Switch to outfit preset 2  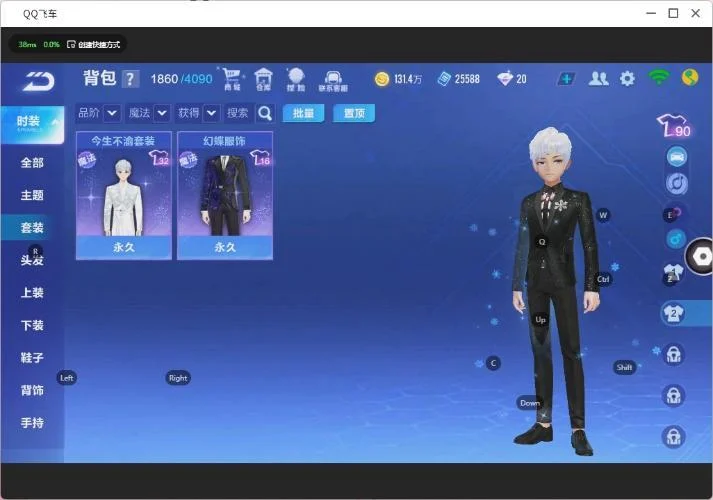[x=674, y=313]
